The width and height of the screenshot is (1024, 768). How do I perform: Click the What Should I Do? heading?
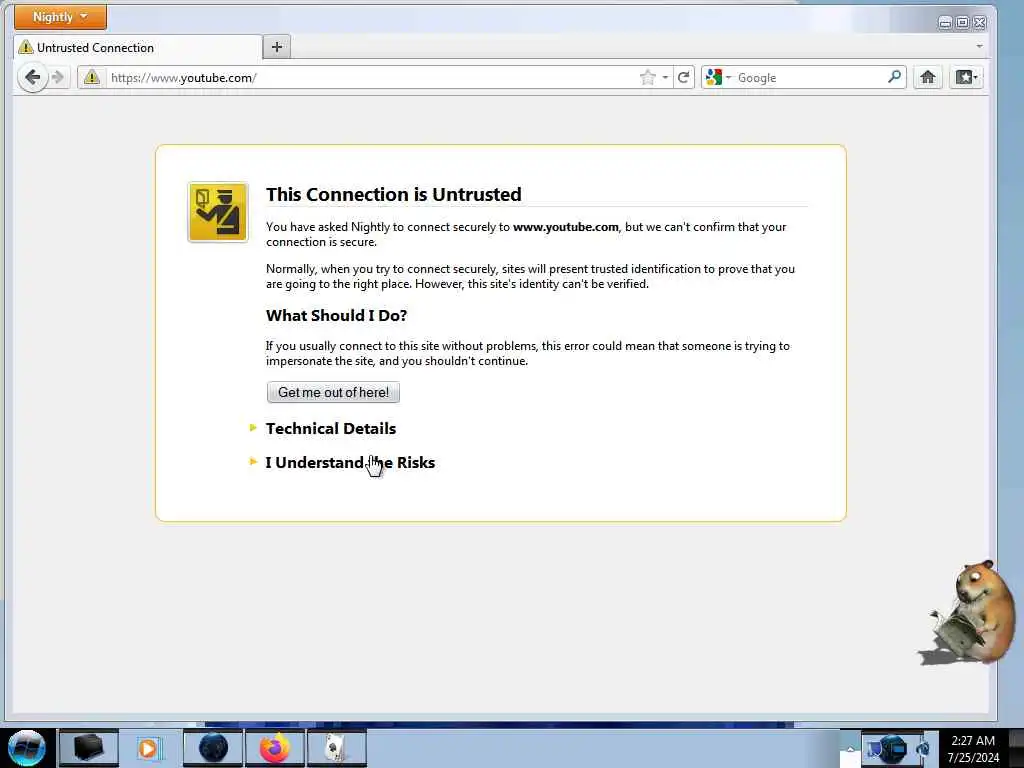pyautogui.click(x=336, y=315)
